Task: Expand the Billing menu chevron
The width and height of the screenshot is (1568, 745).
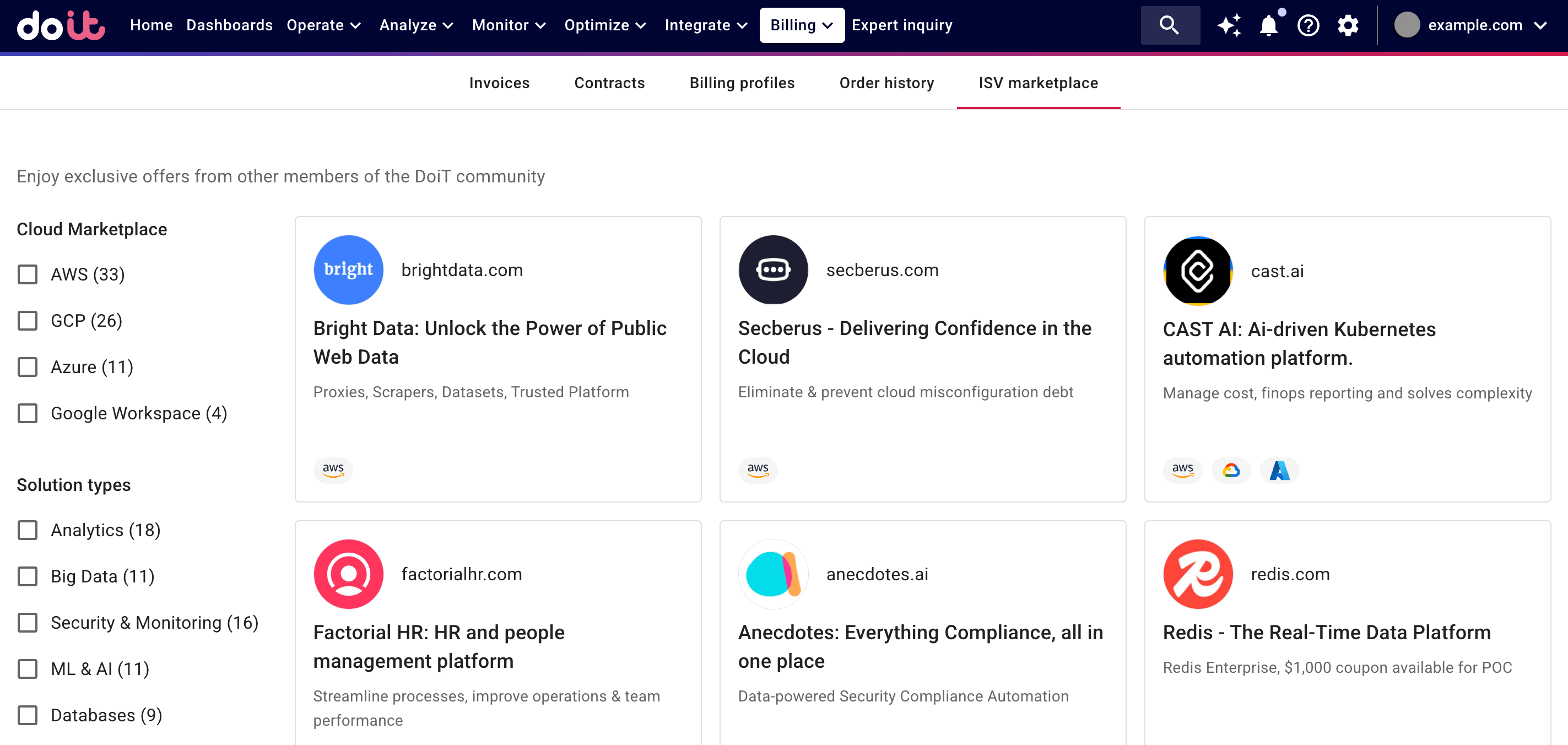Action: tap(828, 25)
